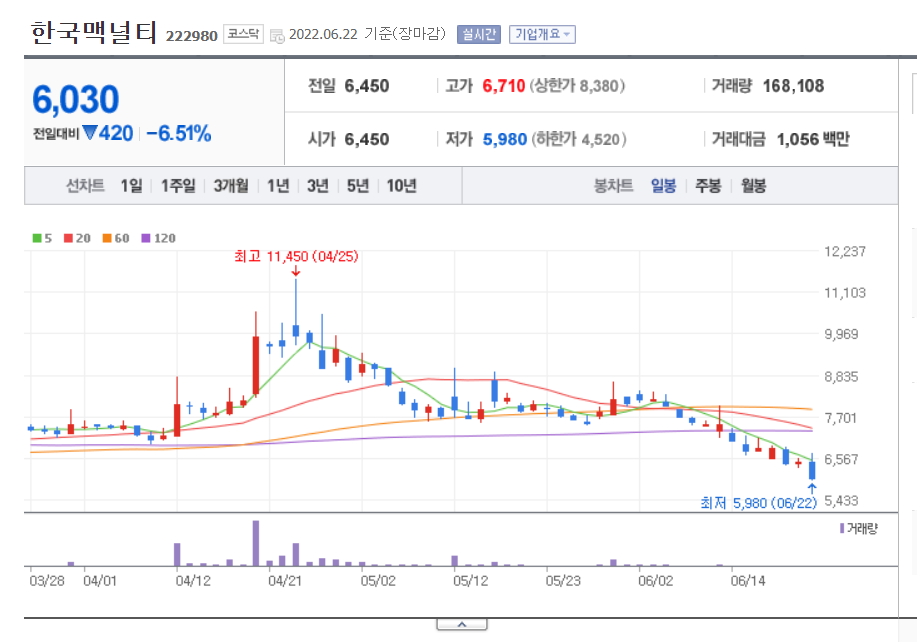Viewport: 917px width, 642px height.
Task: Click the 2022.06.22 기준(장마감) date text
Action: (x=367, y=34)
